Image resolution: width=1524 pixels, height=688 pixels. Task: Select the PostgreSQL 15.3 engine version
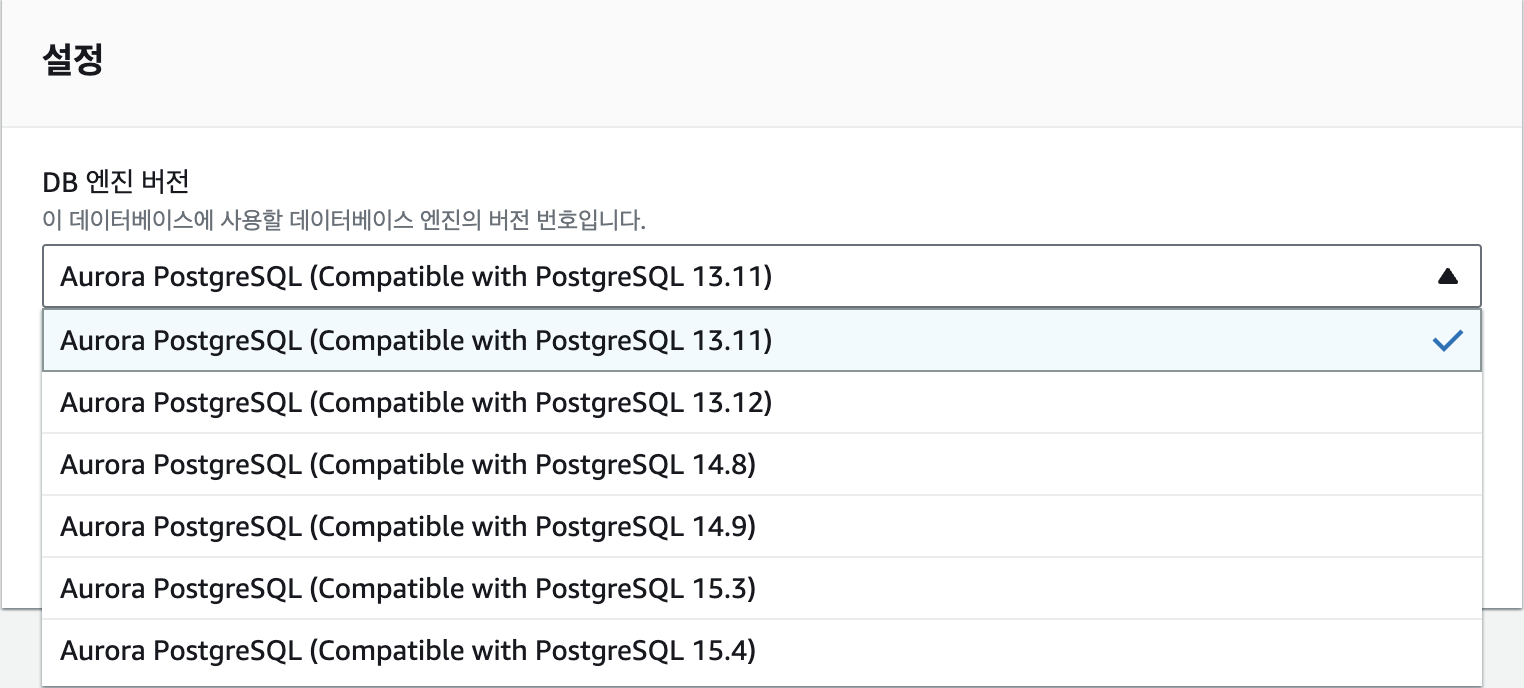pyautogui.click(x=407, y=589)
